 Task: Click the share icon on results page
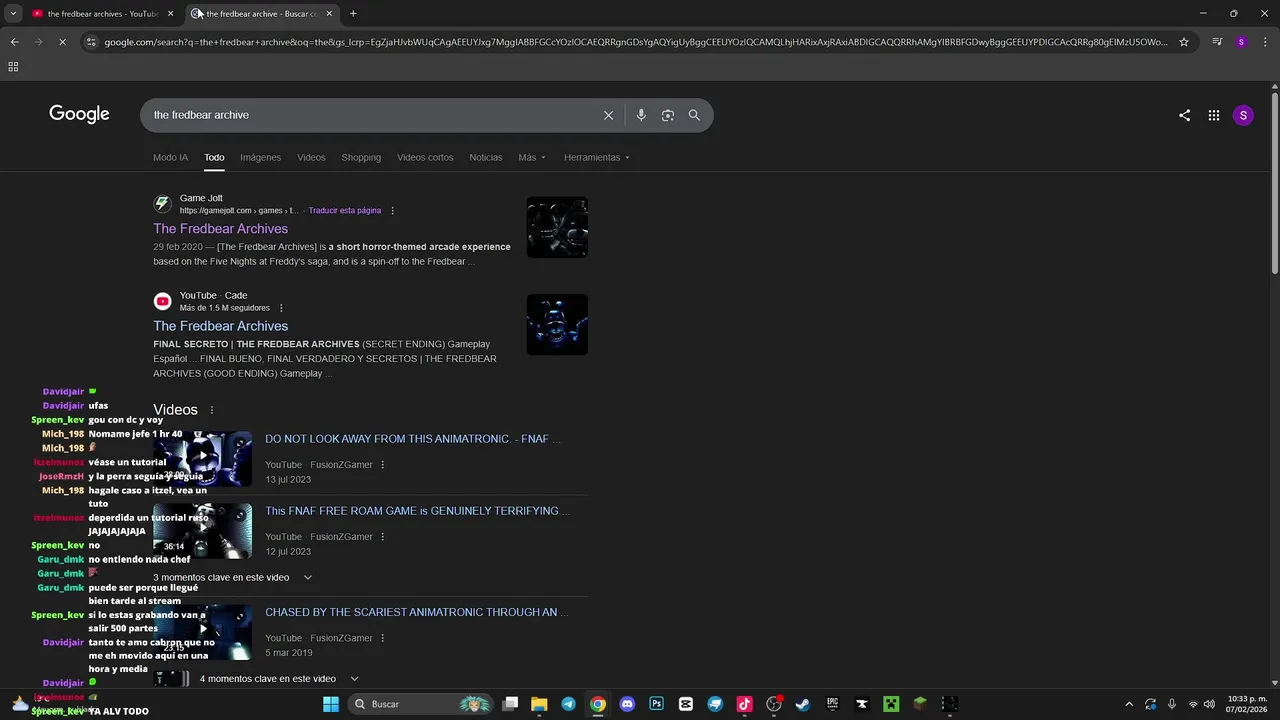(1184, 115)
